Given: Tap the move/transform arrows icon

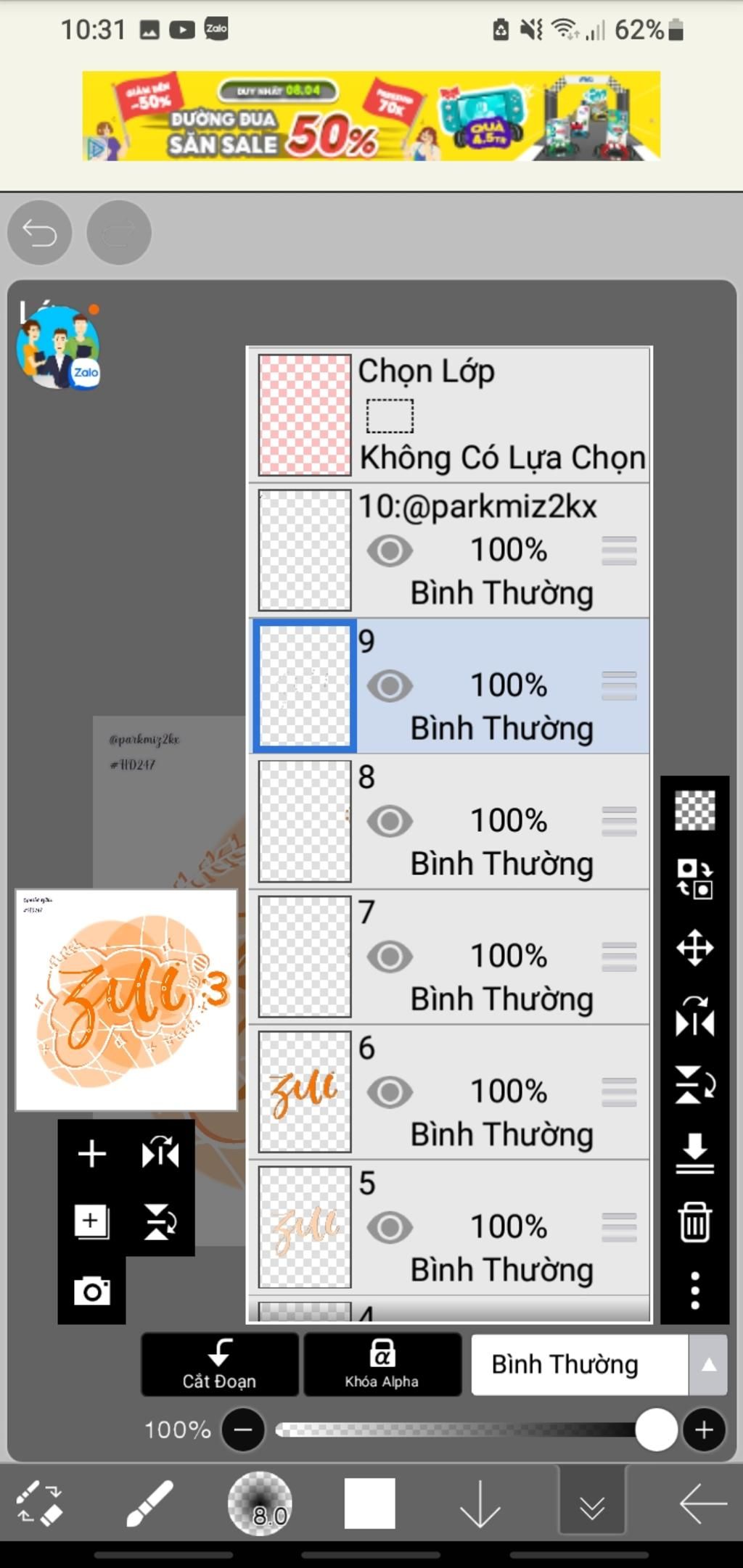Looking at the screenshot, I should coord(694,947).
